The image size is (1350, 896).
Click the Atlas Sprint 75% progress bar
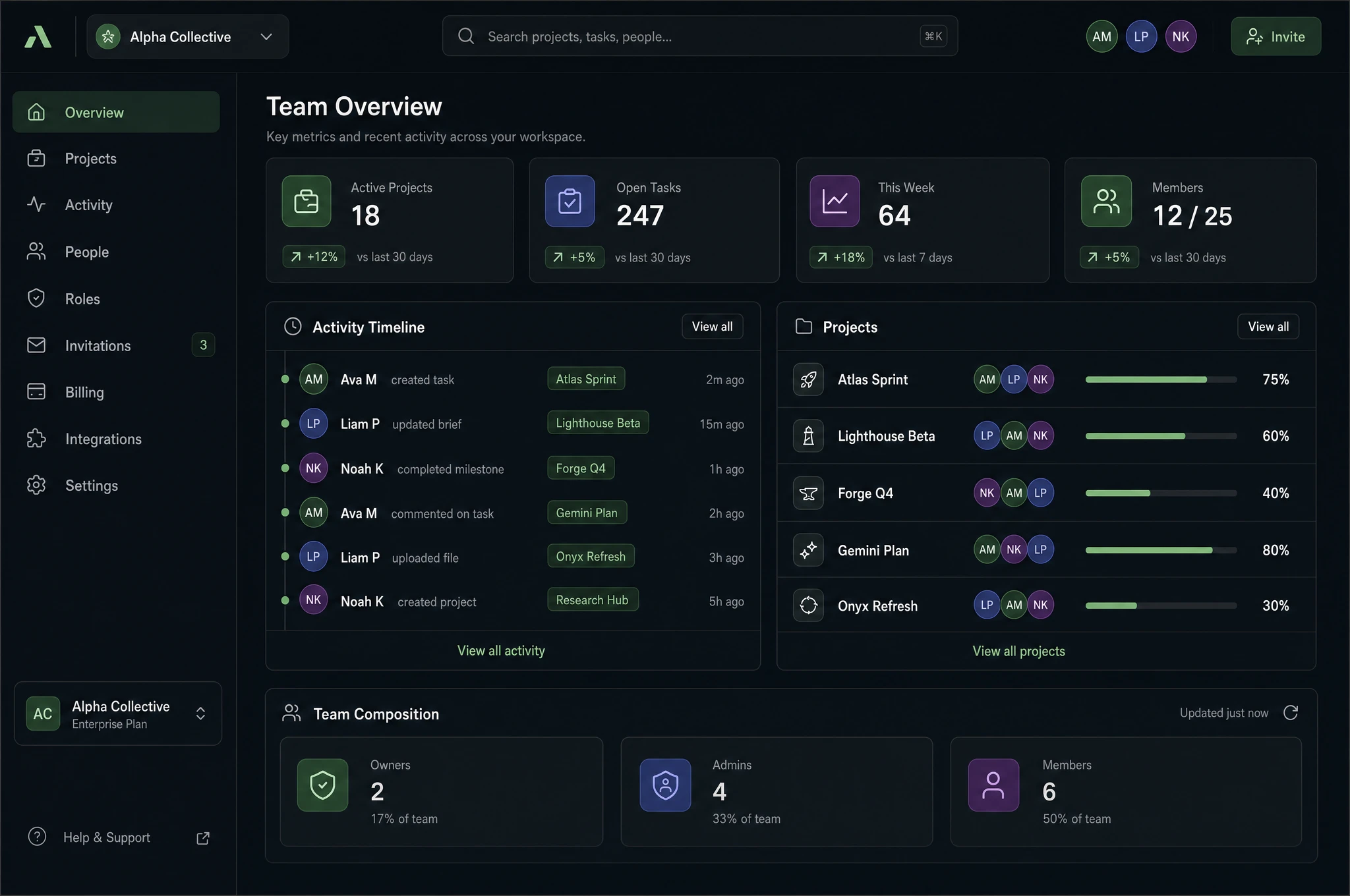tap(1161, 379)
